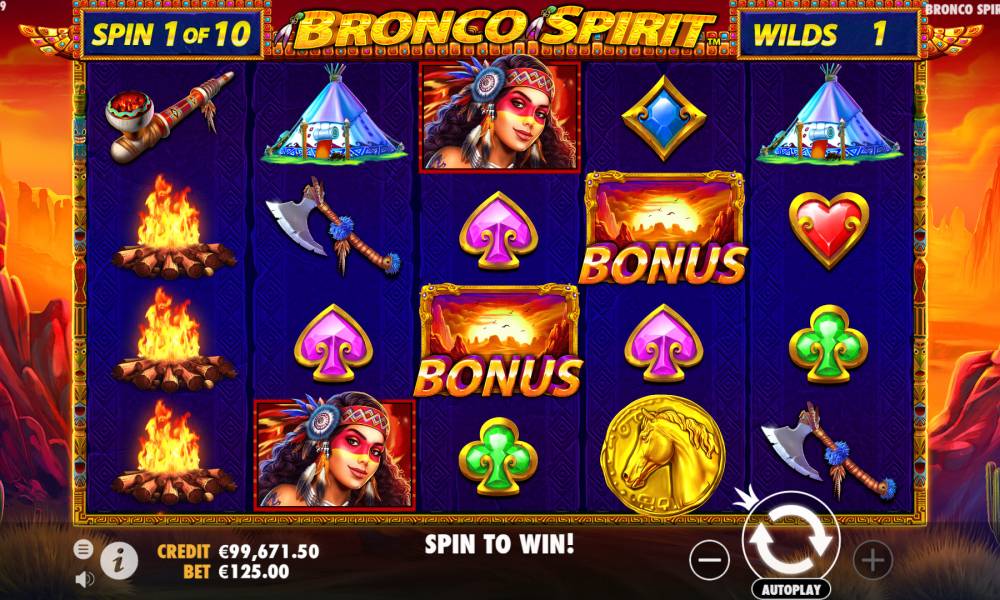Viewport: 1000px width, 600px height.
Task: Select the Bonus symbol on the middle reel
Action: coord(499,340)
